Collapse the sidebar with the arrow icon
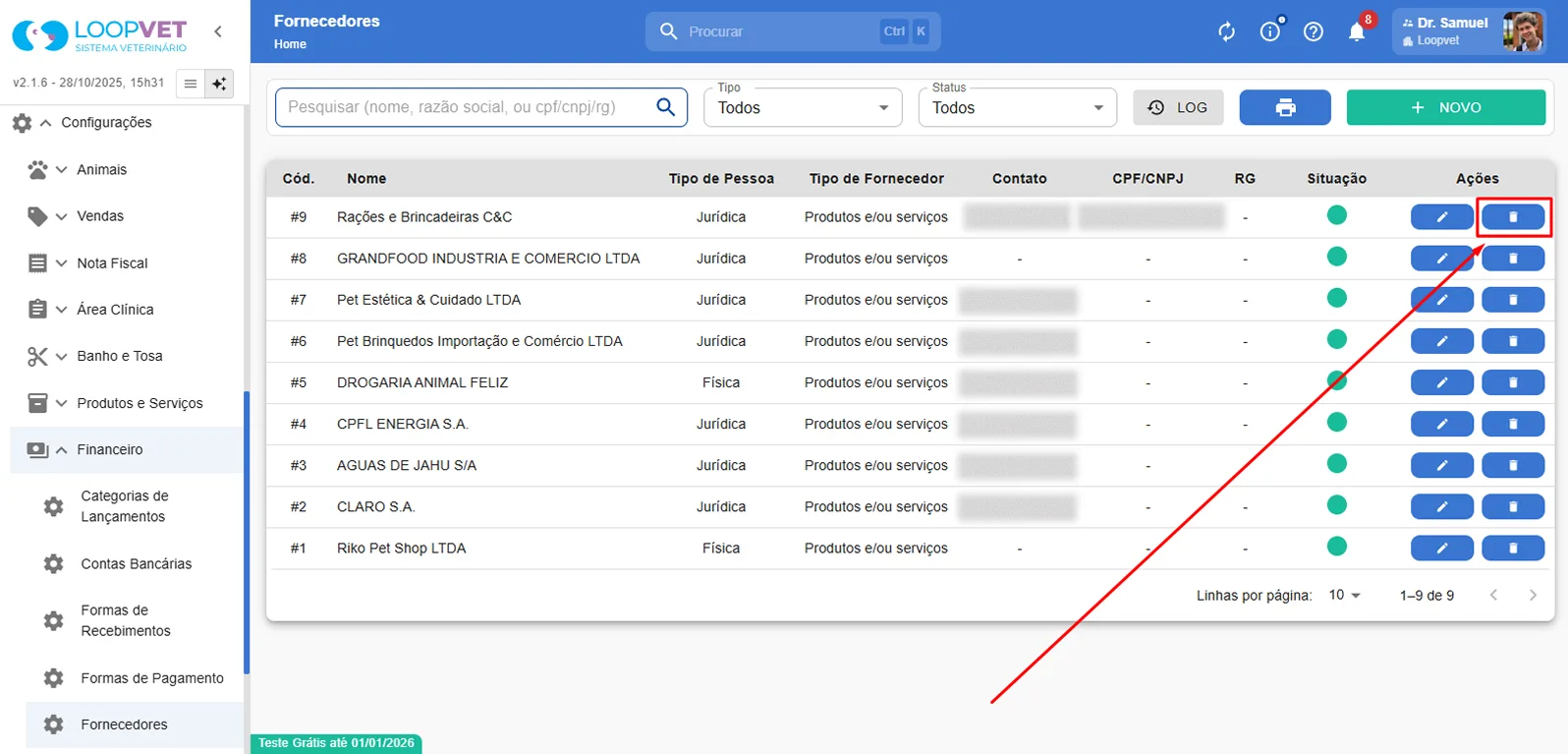The height and width of the screenshot is (754, 1568). pyautogui.click(x=218, y=31)
